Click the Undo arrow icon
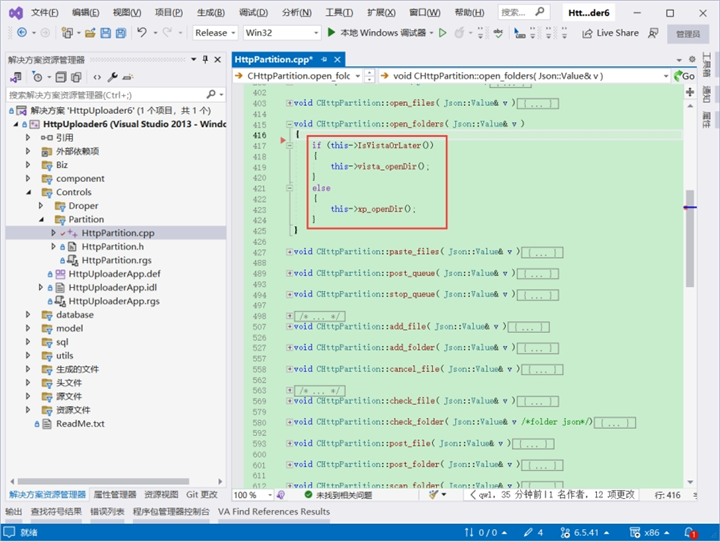720x542 pixels. click(x=142, y=33)
